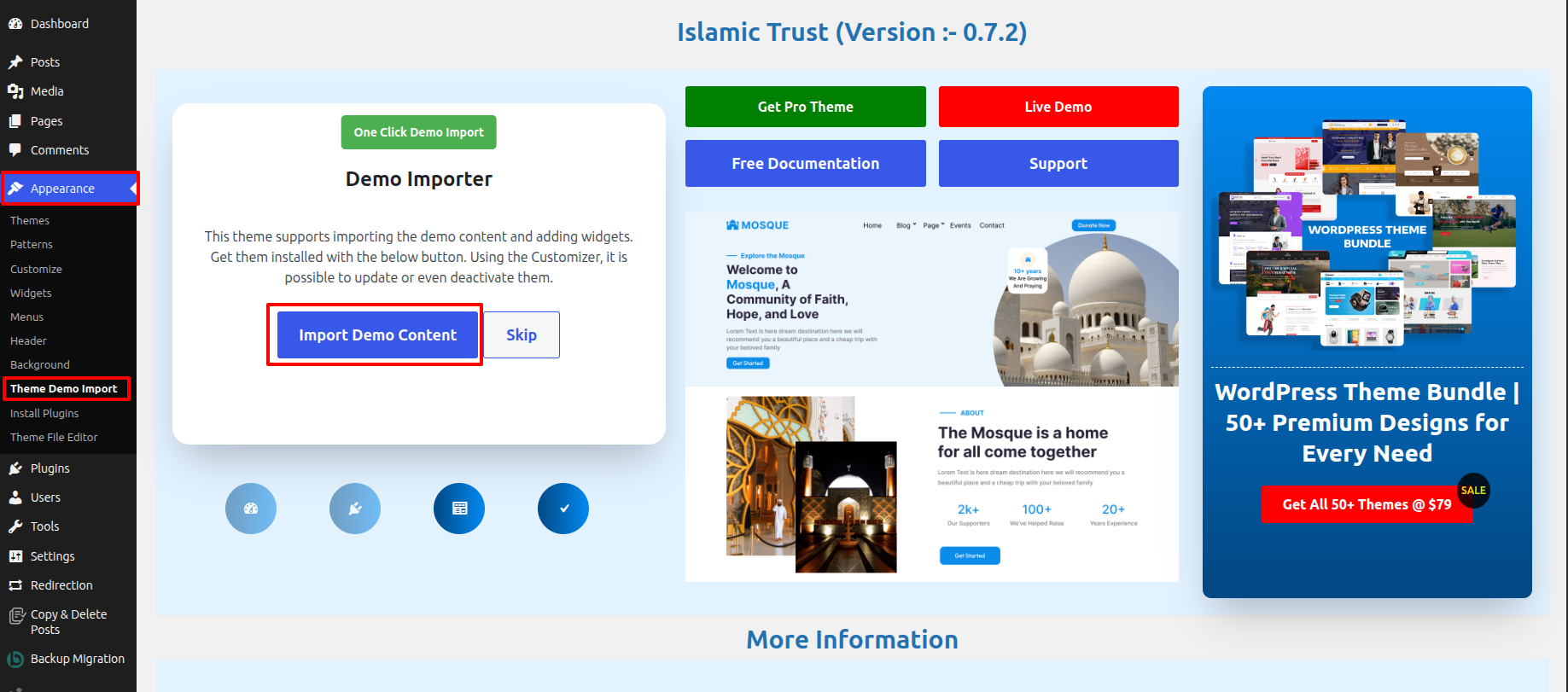The image size is (1568, 692).
Task: Click the round dashboard step icon
Action: [x=251, y=509]
